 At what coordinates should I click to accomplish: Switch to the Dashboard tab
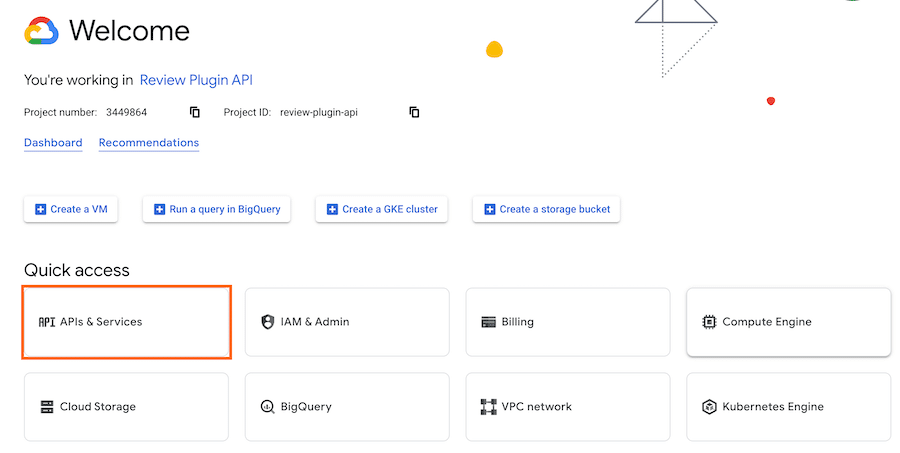coord(53,143)
